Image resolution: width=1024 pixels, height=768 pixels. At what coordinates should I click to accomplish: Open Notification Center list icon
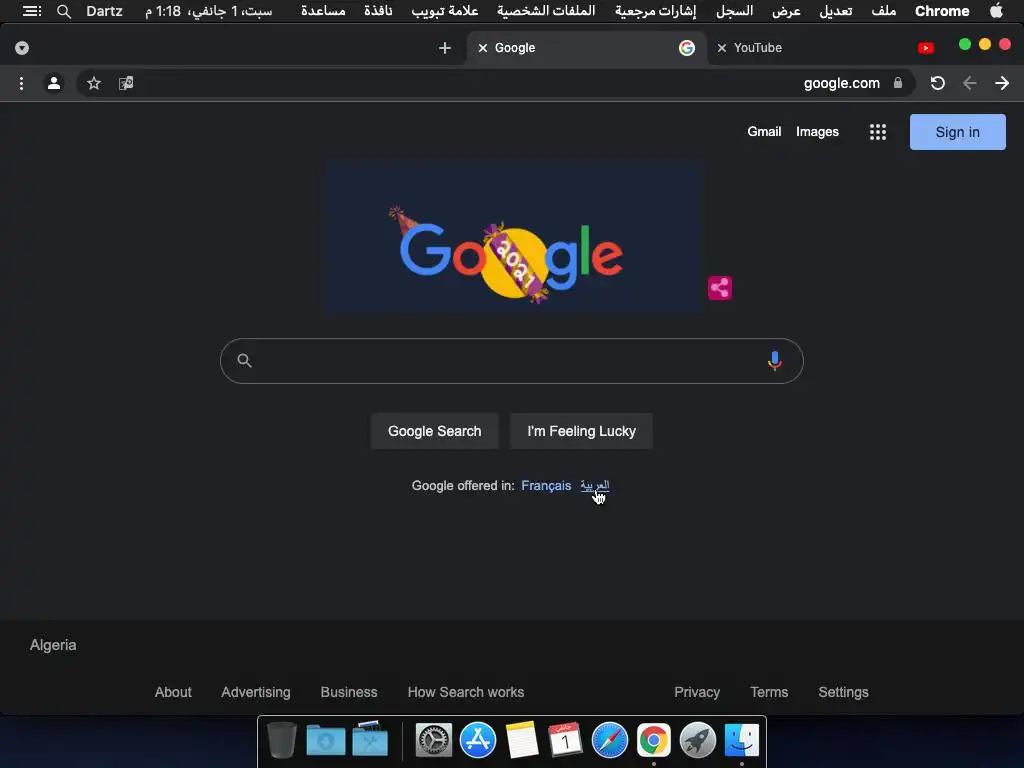(x=32, y=11)
